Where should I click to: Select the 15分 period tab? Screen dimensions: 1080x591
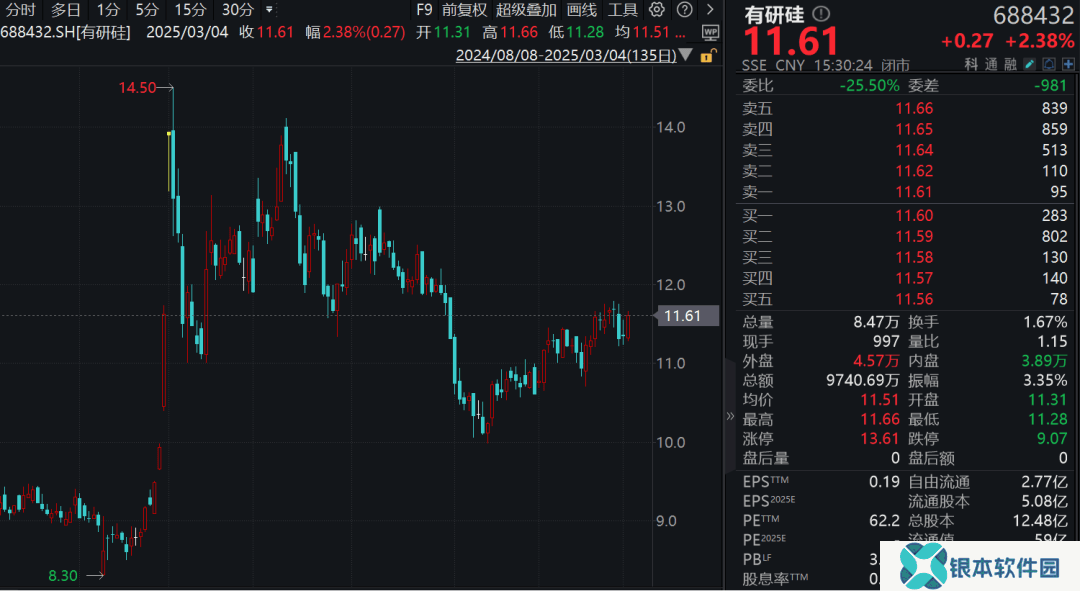[x=190, y=10]
